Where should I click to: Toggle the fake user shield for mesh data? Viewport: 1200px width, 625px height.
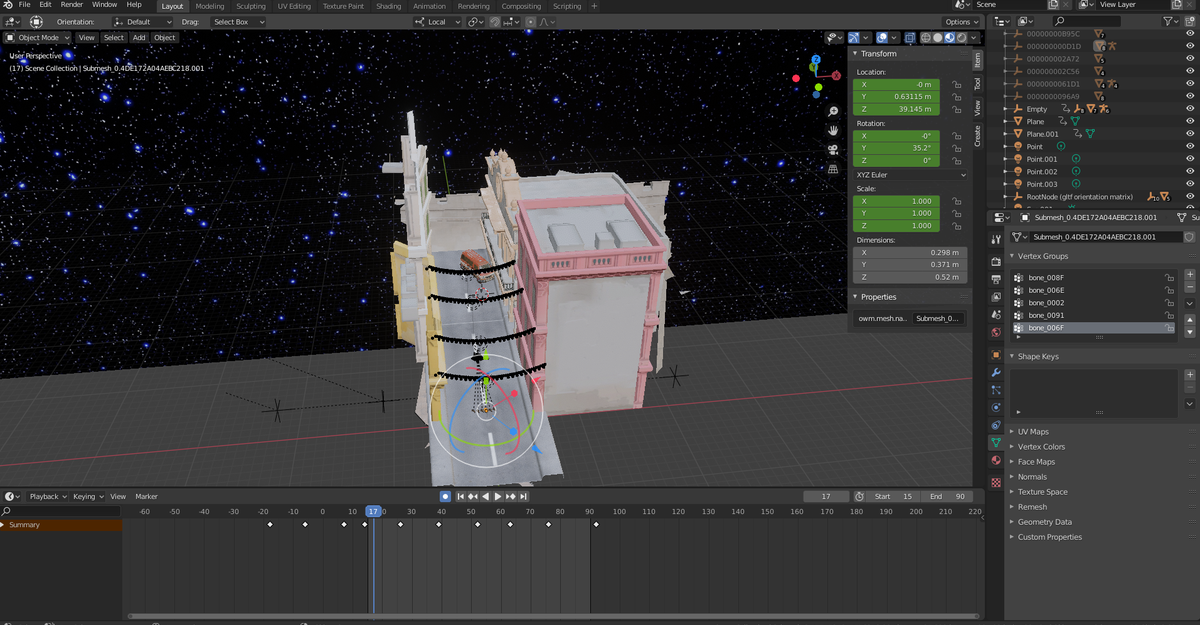tap(1189, 237)
